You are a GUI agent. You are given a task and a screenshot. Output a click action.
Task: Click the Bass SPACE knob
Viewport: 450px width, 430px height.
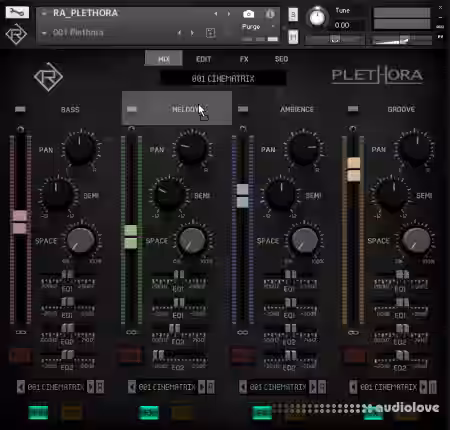click(81, 241)
